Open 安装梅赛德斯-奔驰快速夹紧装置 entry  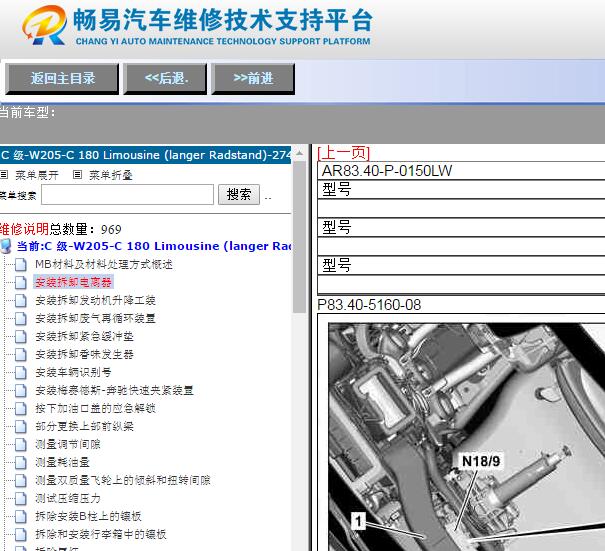pos(114,390)
